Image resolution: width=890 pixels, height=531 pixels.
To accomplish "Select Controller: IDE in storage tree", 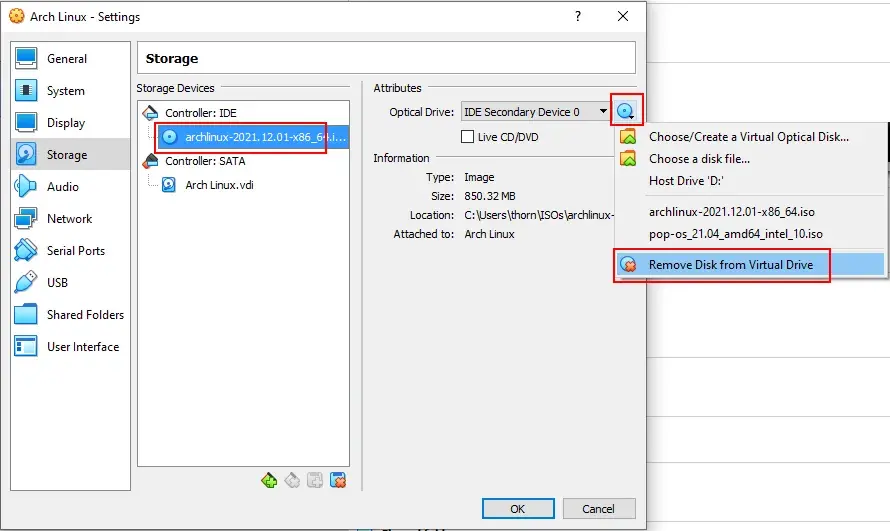I will [x=201, y=113].
